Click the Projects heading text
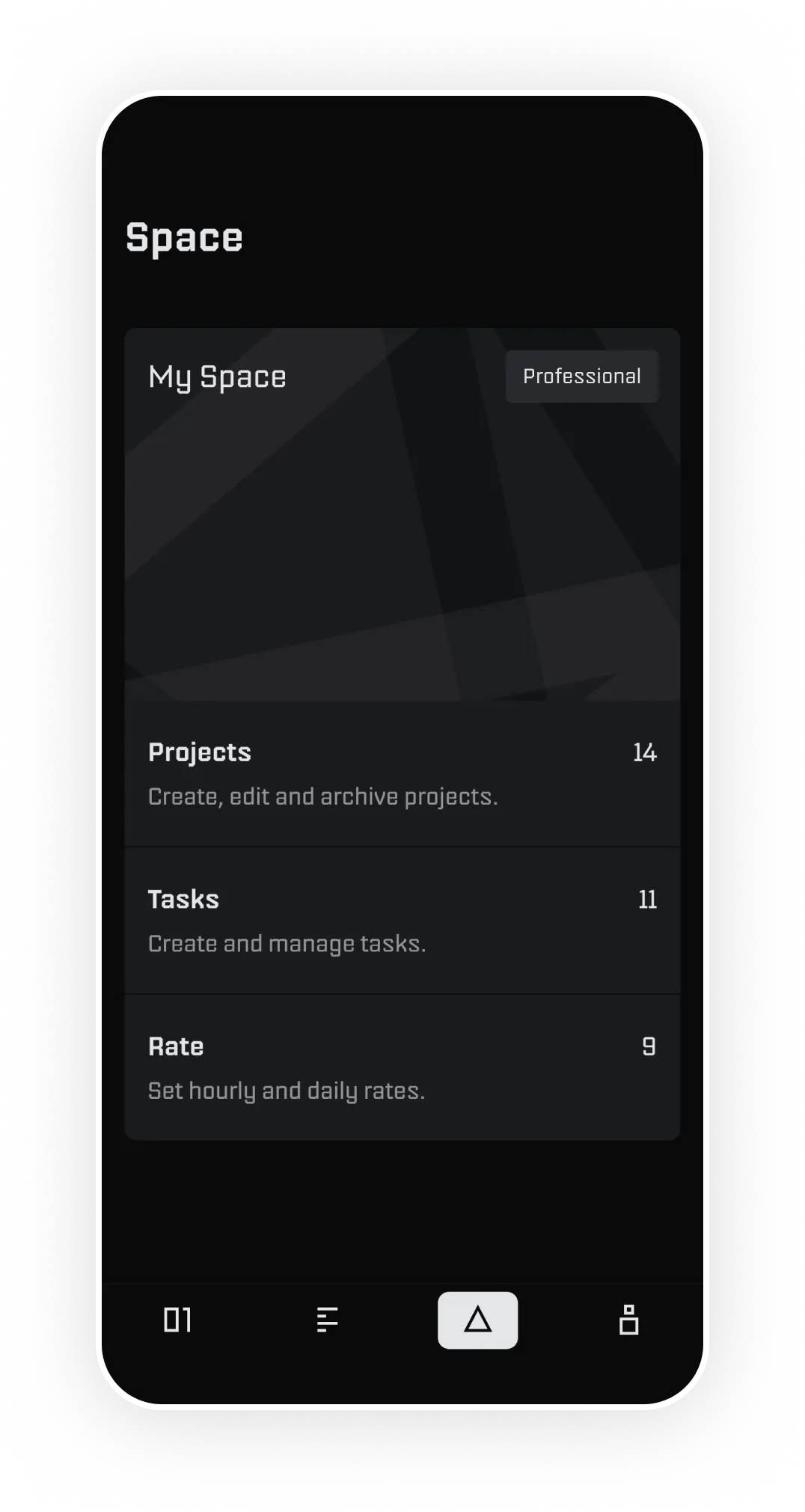This screenshot has width=805, height=1512. [x=200, y=753]
